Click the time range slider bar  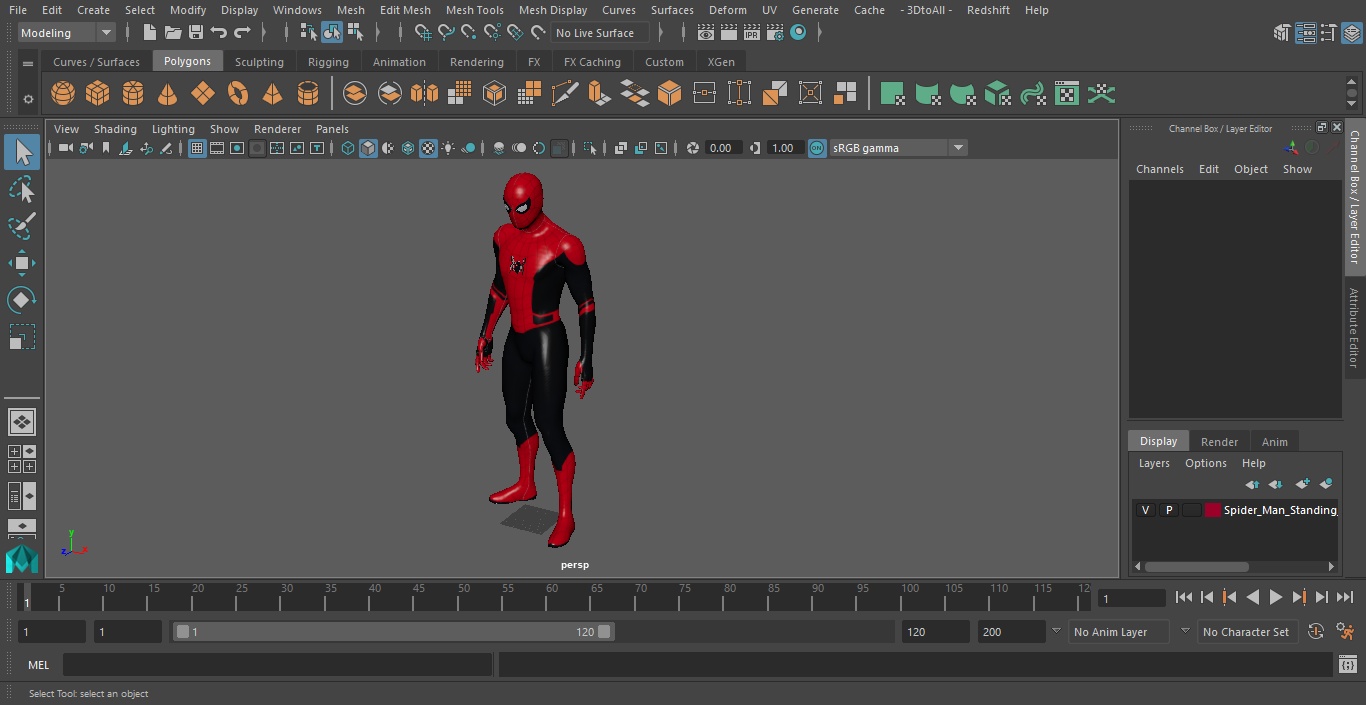(x=394, y=632)
